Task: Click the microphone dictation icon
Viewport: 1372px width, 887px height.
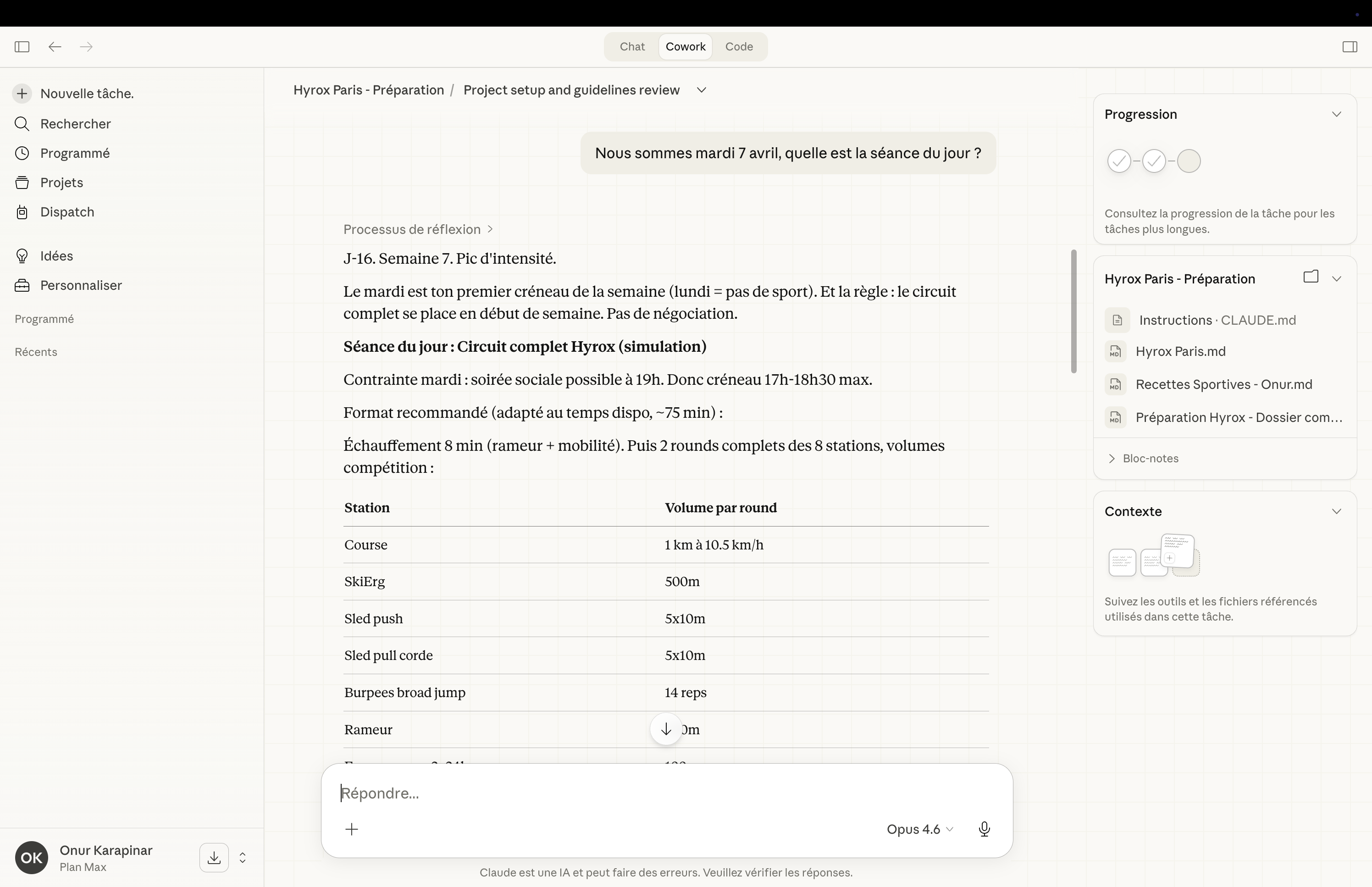Action: (984, 829)
